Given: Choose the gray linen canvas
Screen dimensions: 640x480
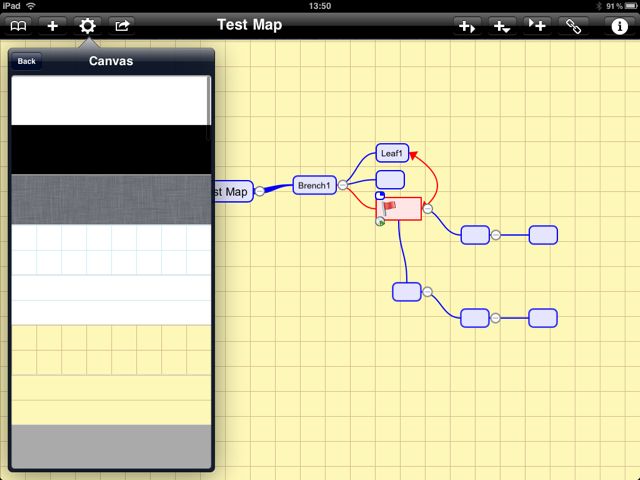Looking at the screenshot, I should [x=111, y=200].
